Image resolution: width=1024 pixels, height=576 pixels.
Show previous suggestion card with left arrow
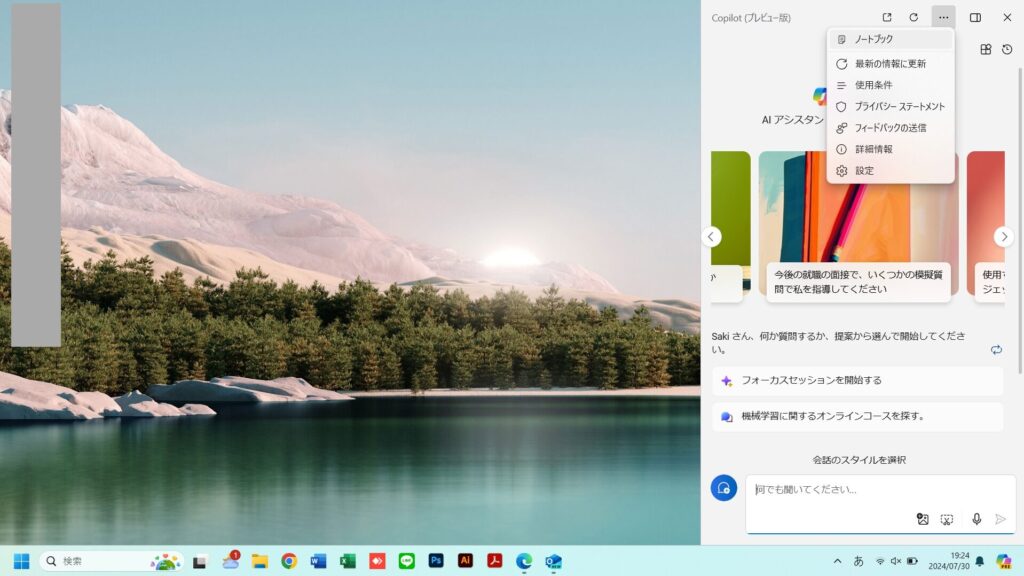tap(712, 237)
